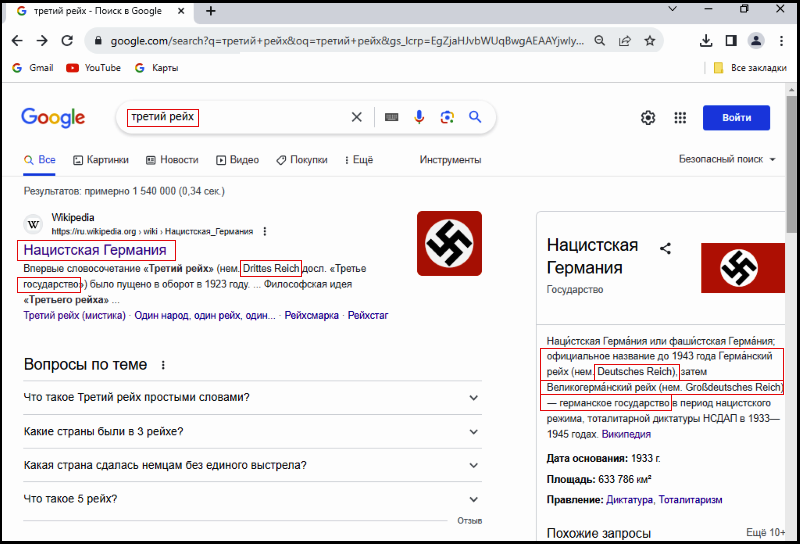
Task: Expand 'Что такое Третий рейх простыми словами?'
Action: pos(253,398)
